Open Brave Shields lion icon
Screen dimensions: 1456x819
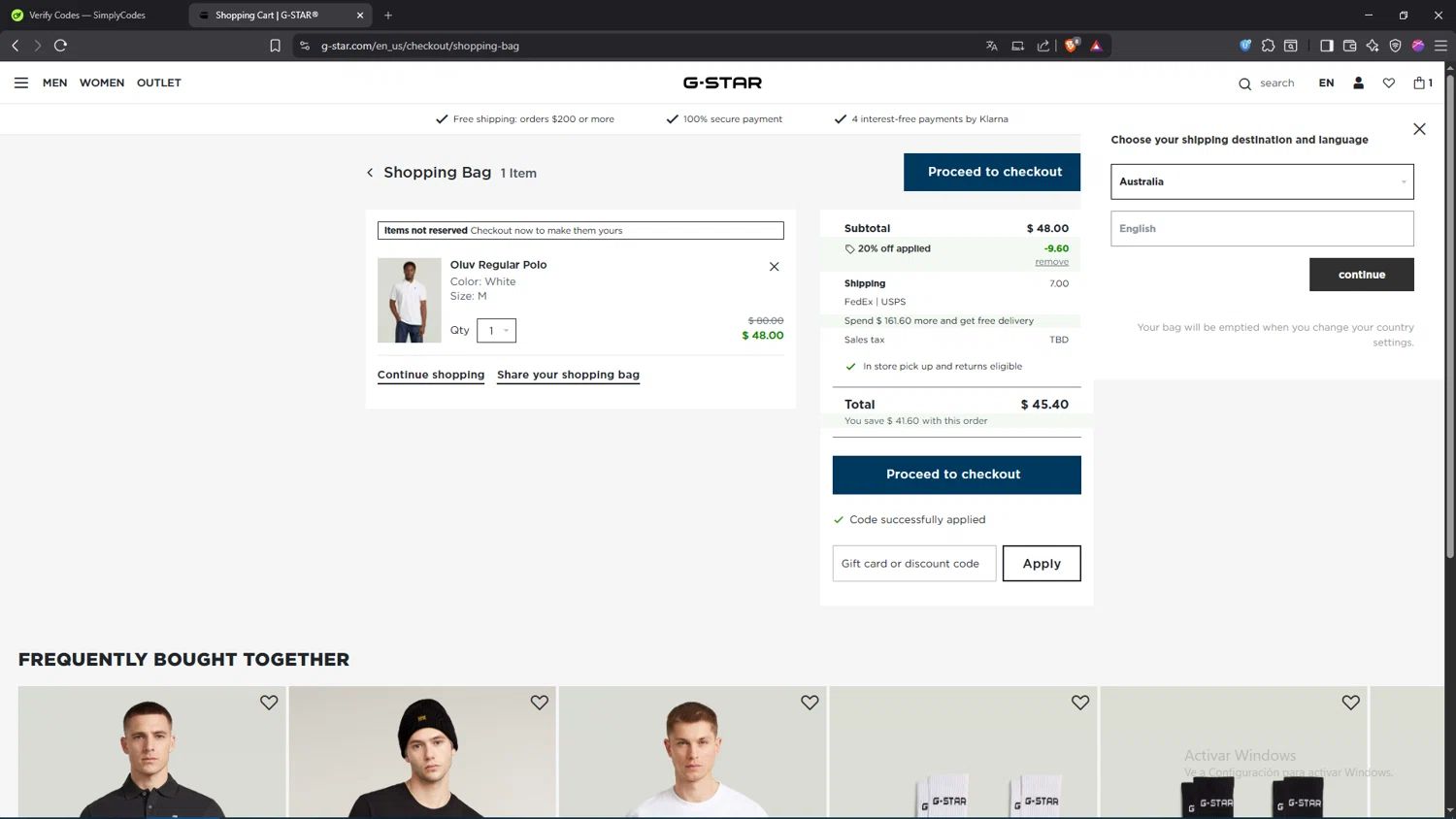1071,46
